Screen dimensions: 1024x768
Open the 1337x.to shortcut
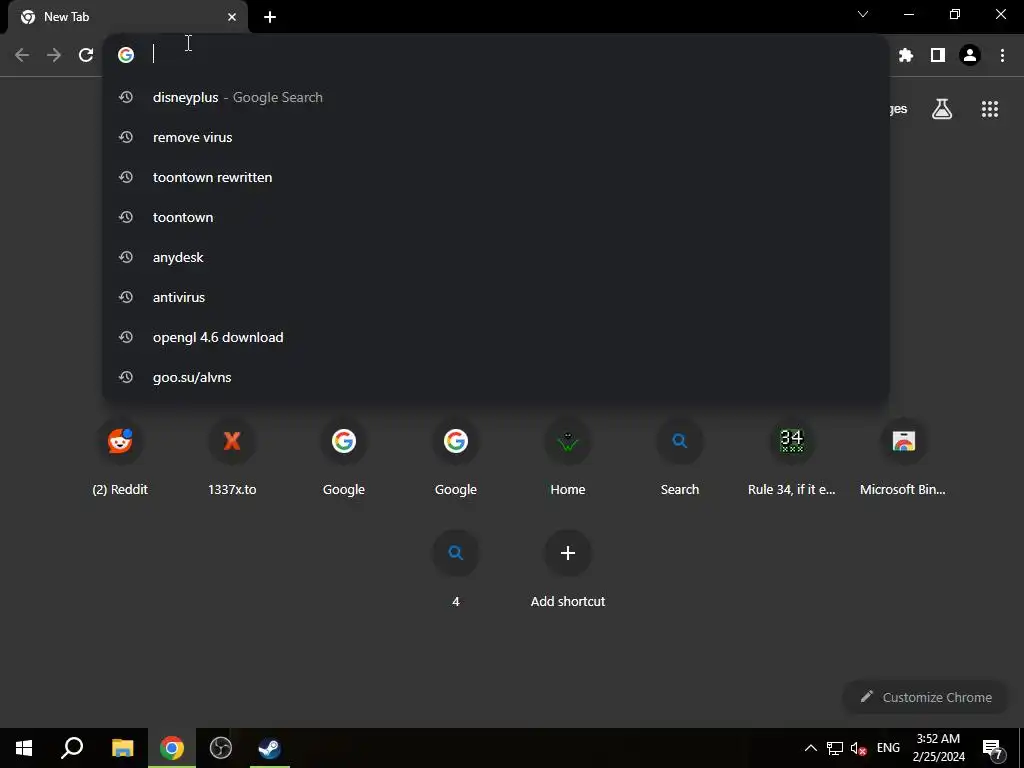tap(232, 458)
